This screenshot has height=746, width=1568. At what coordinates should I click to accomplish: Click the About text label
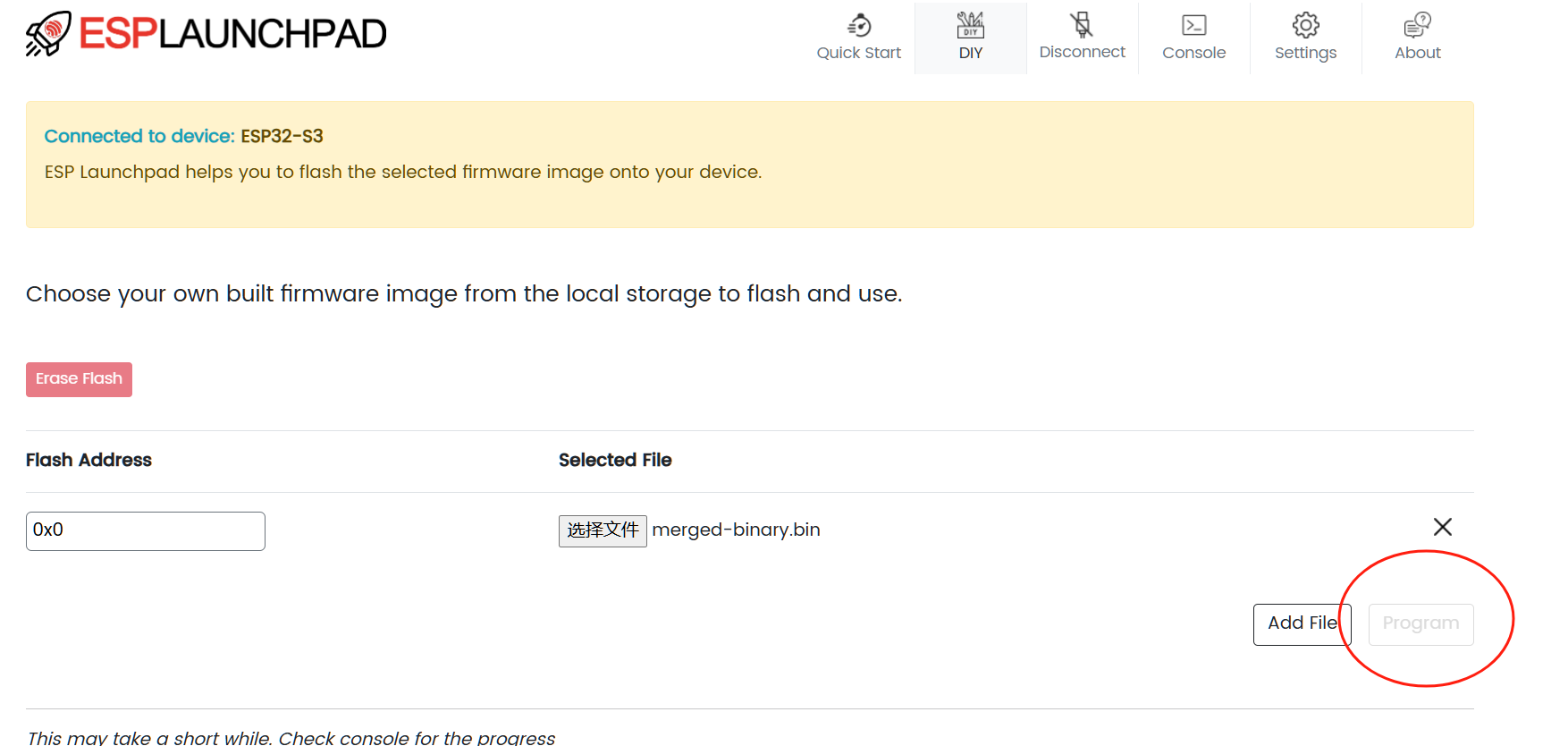[x=1417, y=53]
